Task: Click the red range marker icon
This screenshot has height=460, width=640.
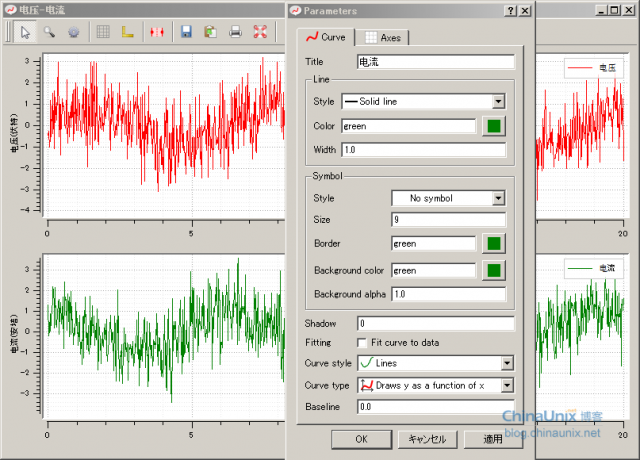Action: click(157, 32)
